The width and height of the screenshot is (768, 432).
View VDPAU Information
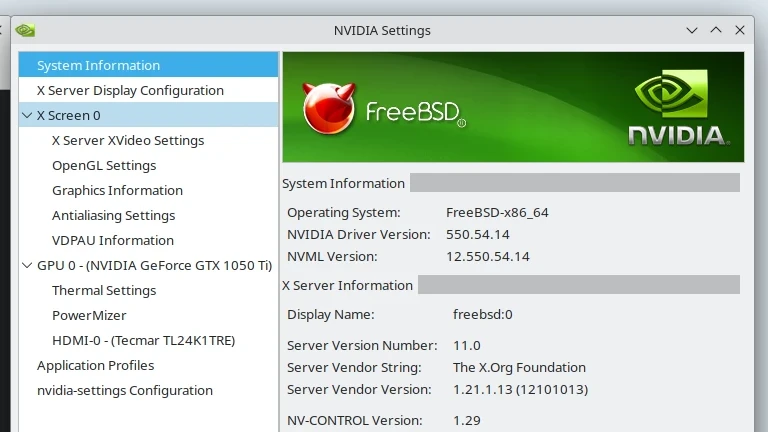coord(113,240)
